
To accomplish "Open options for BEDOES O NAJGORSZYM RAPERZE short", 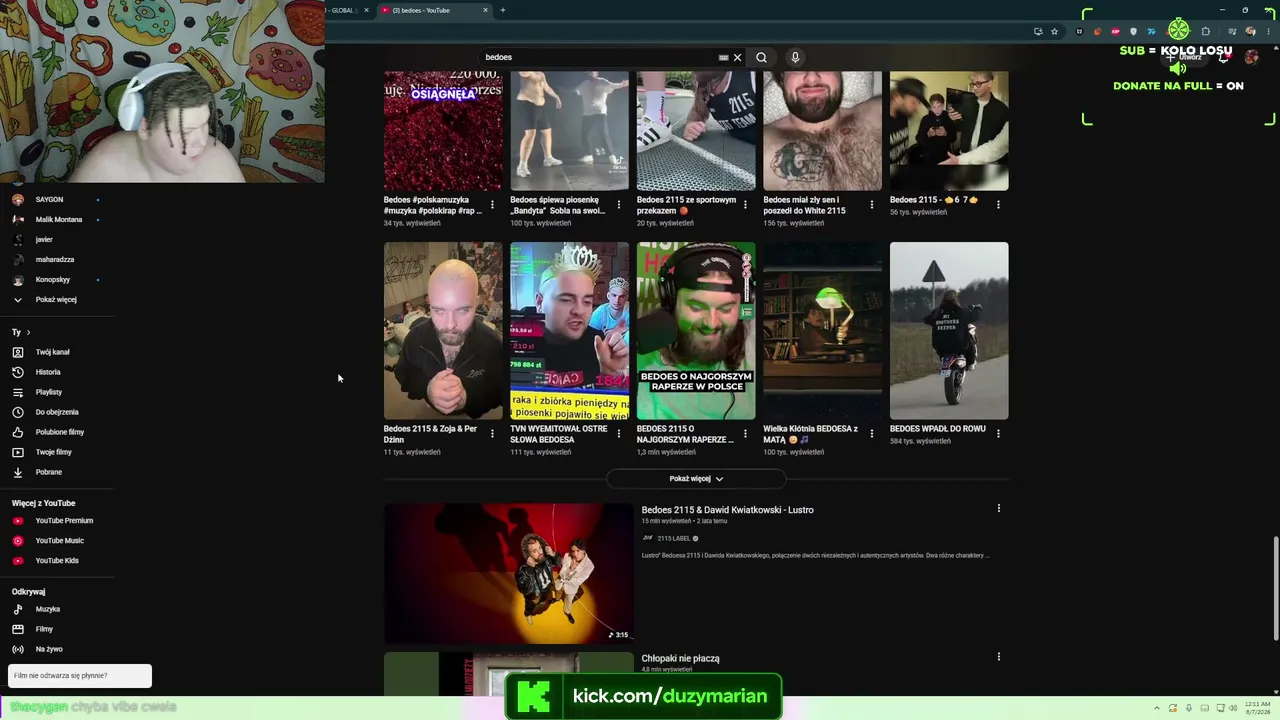I will coord(745,433).
